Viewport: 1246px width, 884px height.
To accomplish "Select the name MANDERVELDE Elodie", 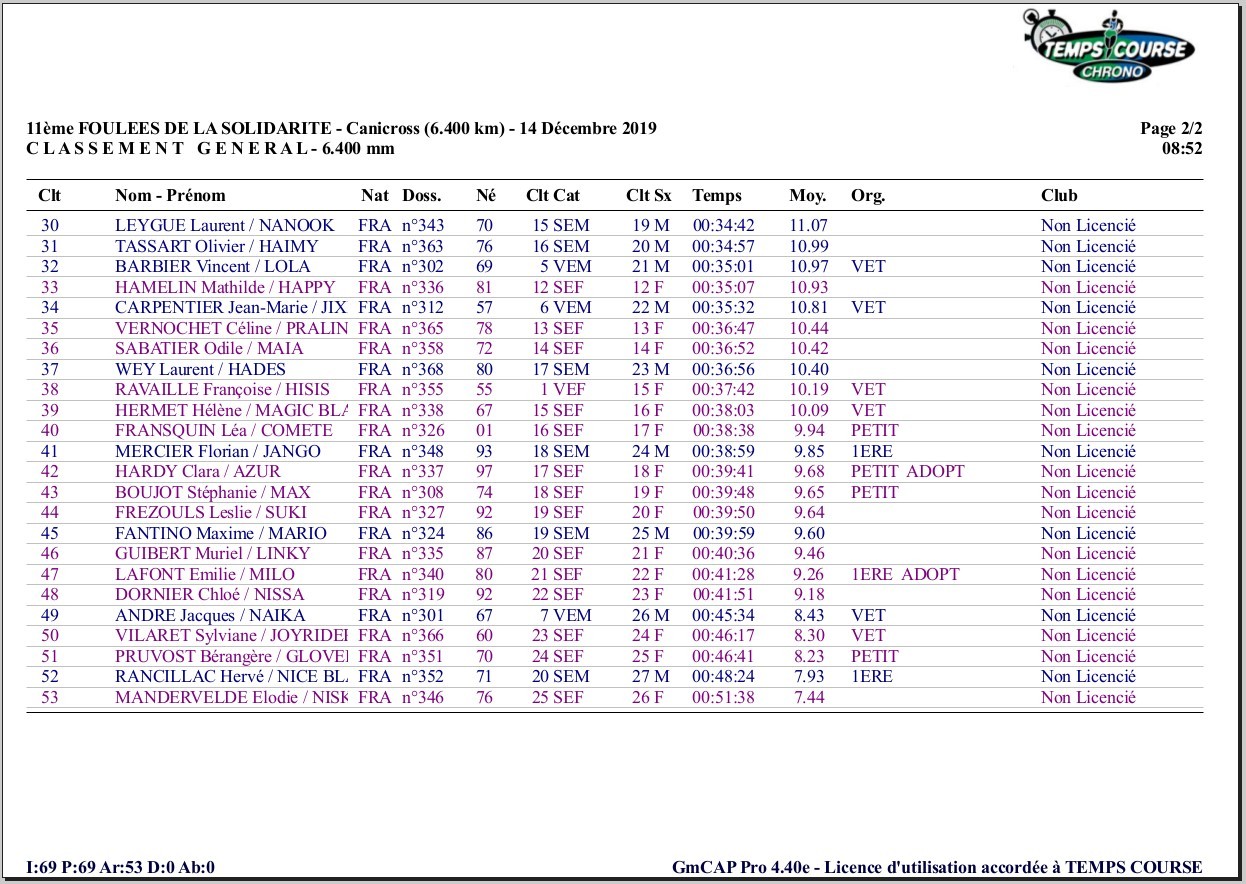I will pyautogui.click(x=207, y=697).
